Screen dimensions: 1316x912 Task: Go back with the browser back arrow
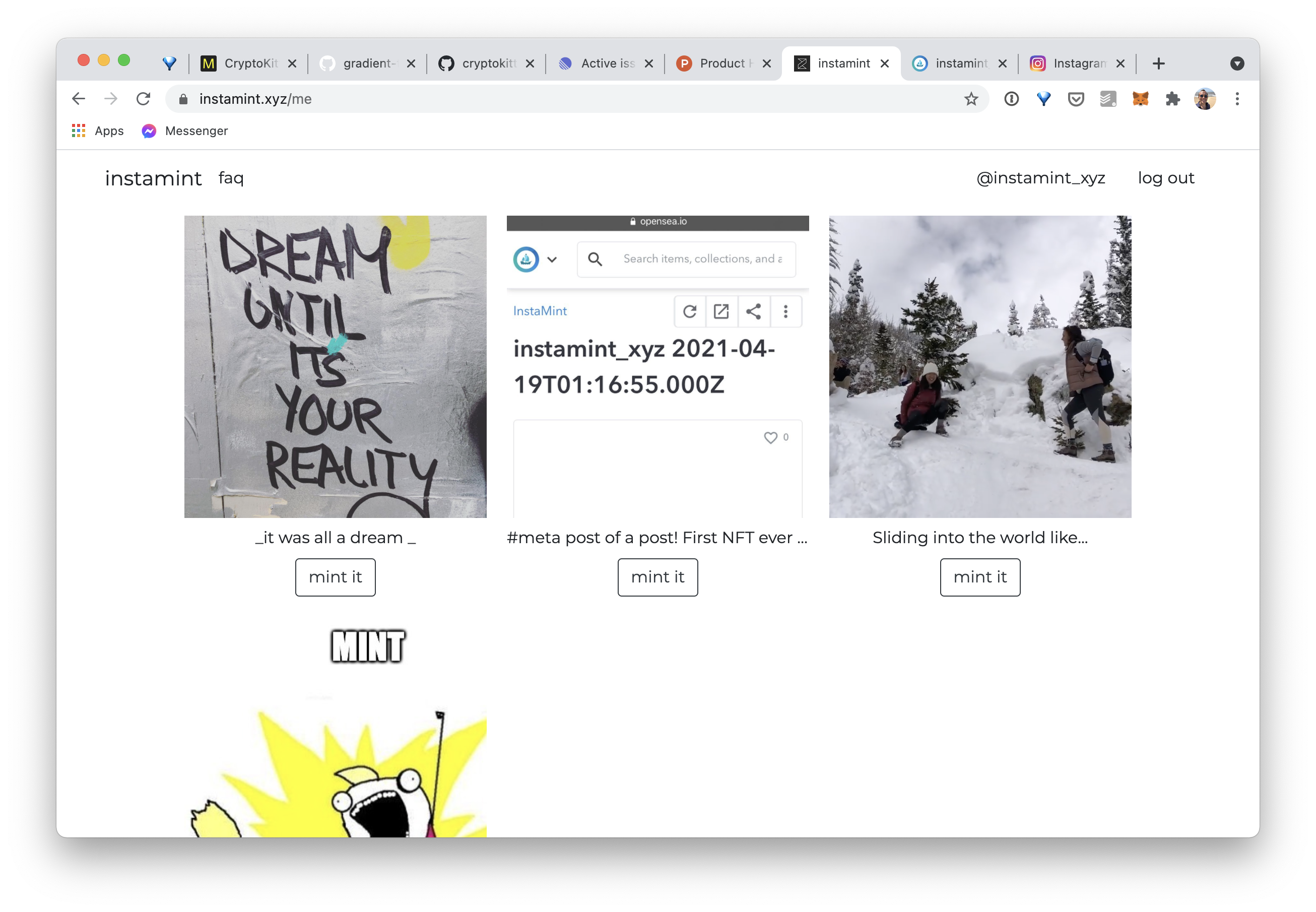[79, 99]
